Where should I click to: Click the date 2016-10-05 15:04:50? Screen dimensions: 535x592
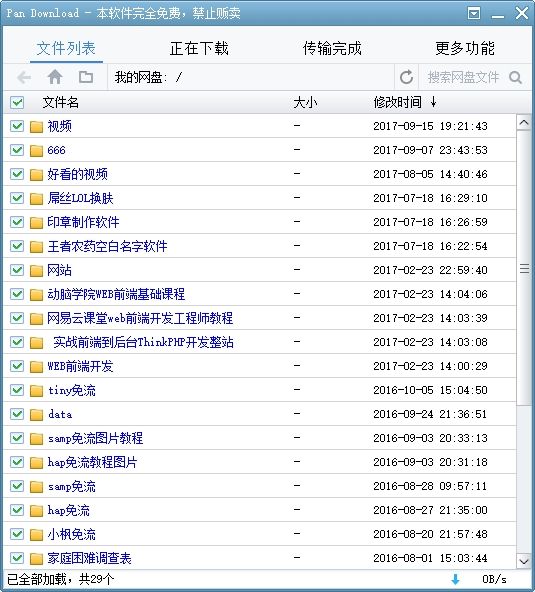tap(430, 390)
